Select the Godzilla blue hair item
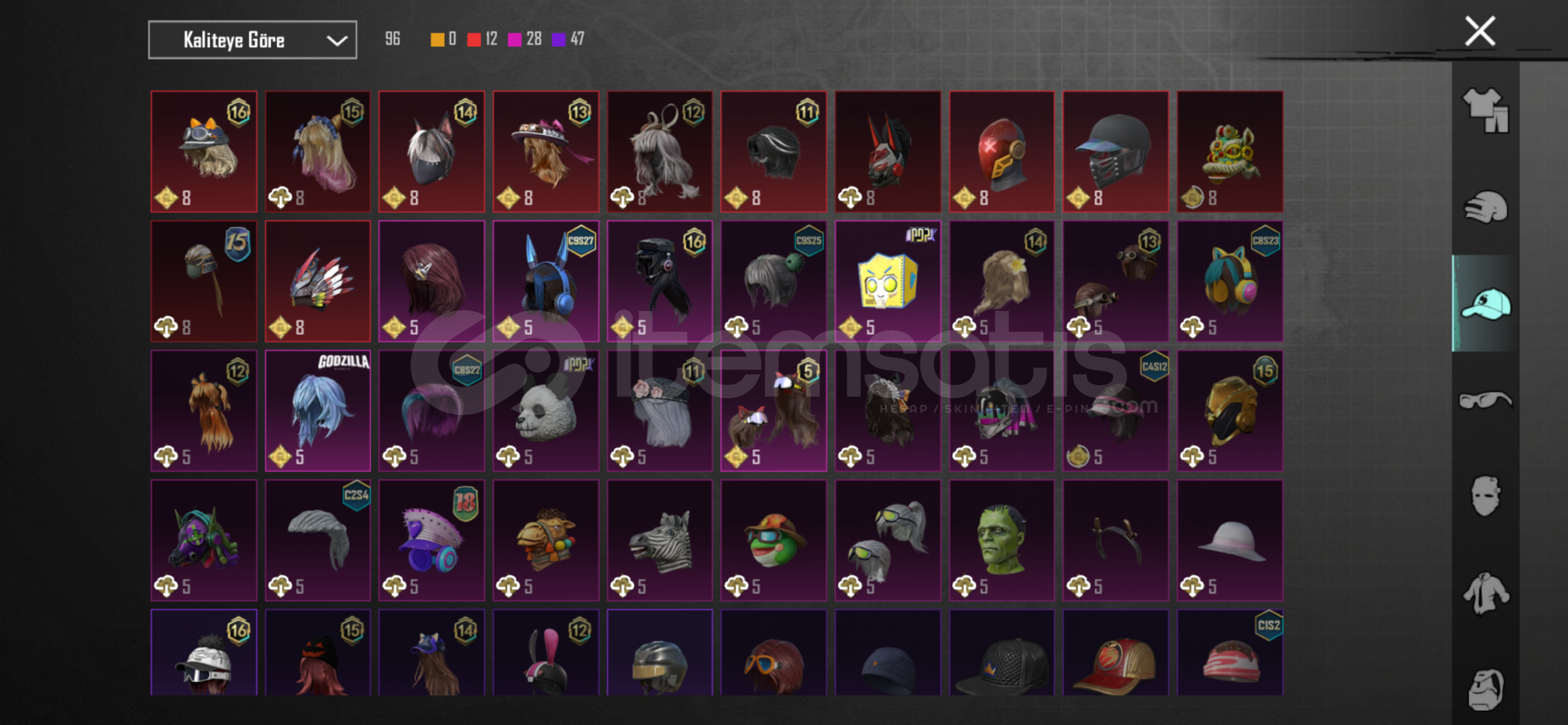1568x725 pixels. click(317, 410)
